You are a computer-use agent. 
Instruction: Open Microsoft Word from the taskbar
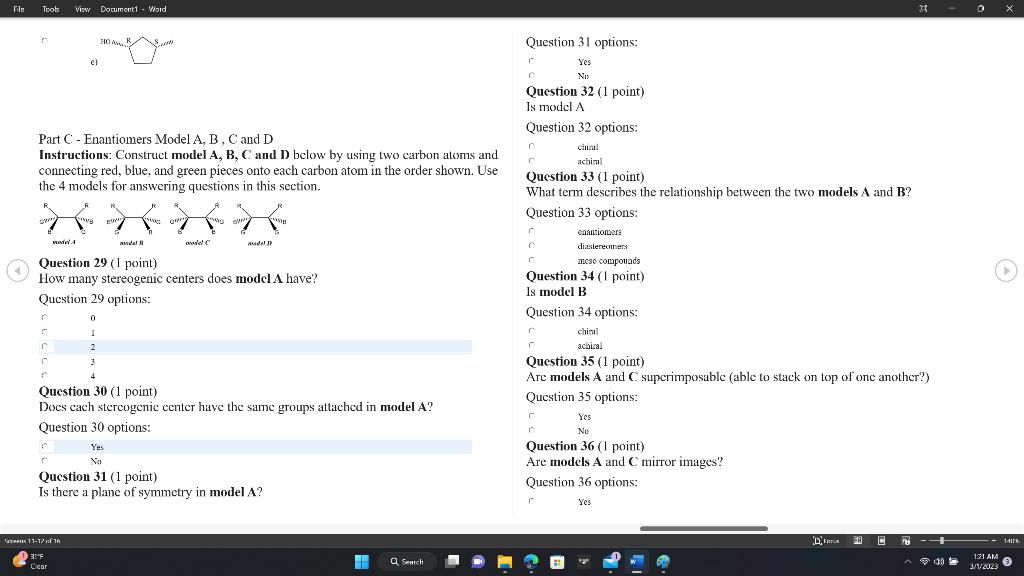(635, 562)
